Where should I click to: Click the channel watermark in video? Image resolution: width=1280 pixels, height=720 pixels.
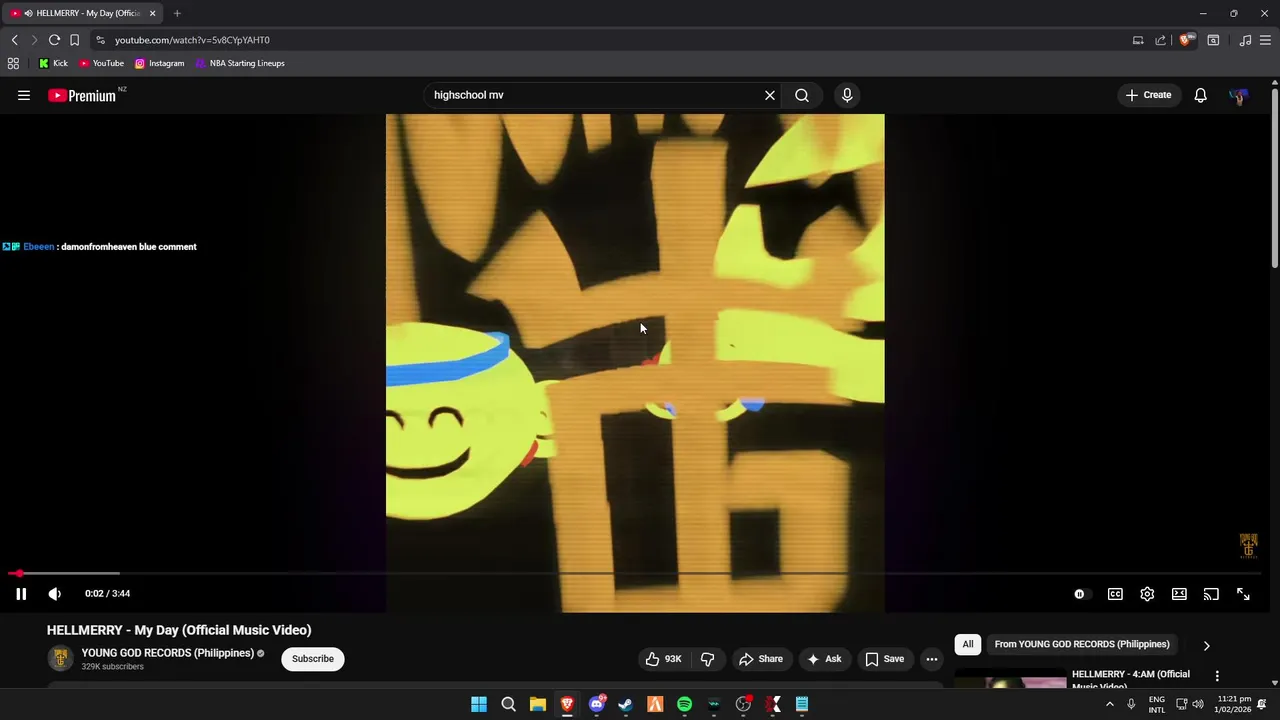click(1248, 545)
